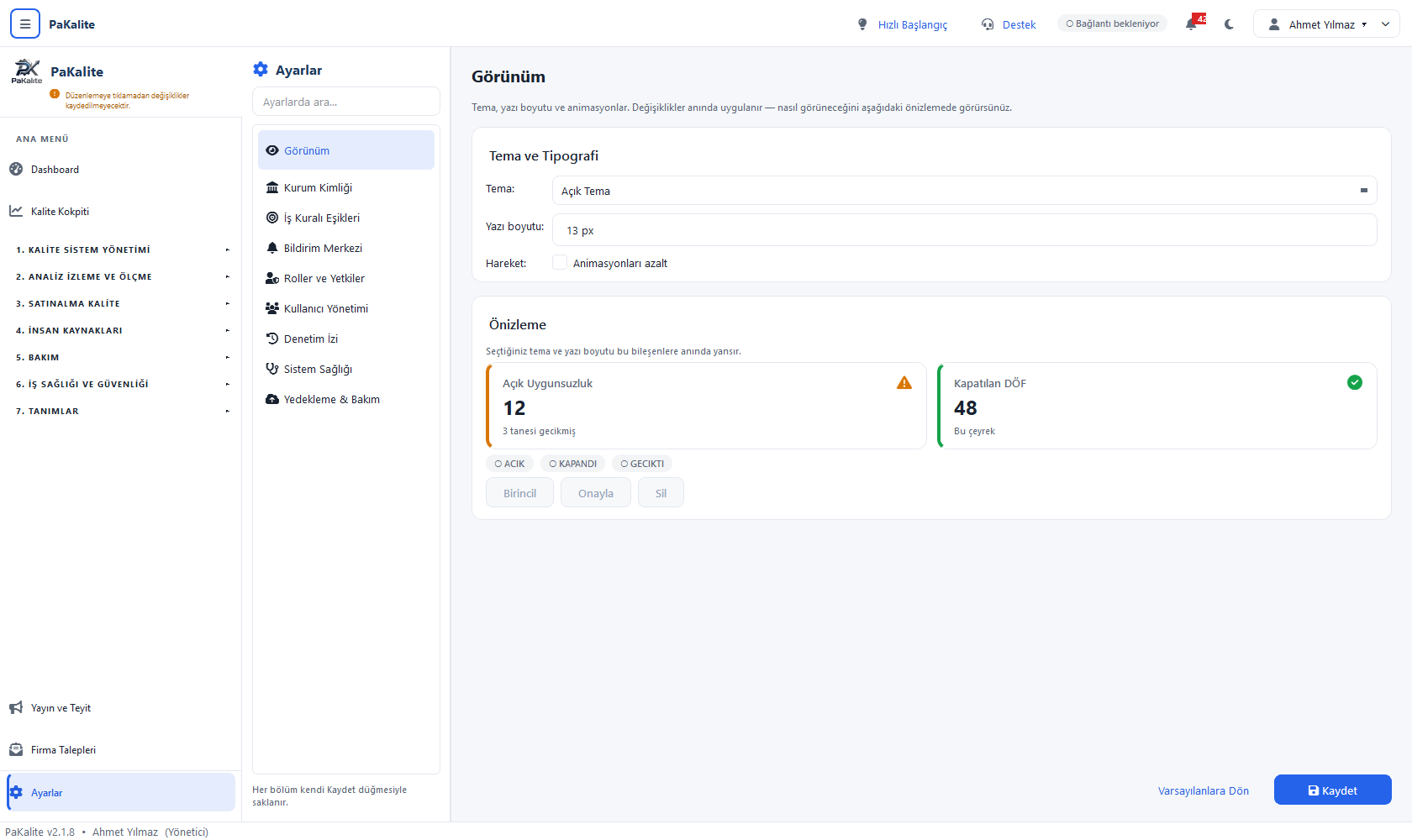
Task: Click the Sistem Sağlığı stethoscope icon
Action: tap(272, 369)
